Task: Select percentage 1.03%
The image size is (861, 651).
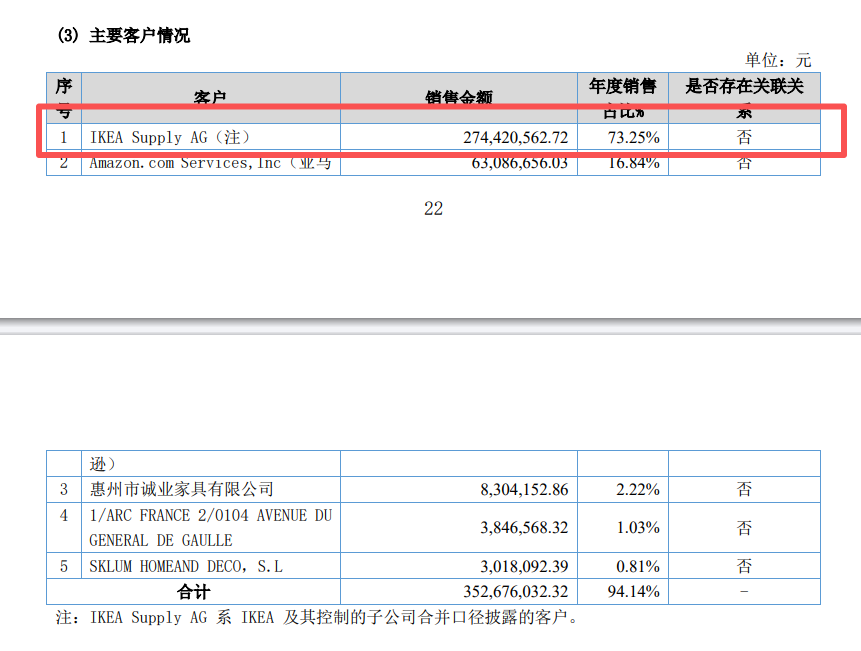Action: (x=637, y=528)
